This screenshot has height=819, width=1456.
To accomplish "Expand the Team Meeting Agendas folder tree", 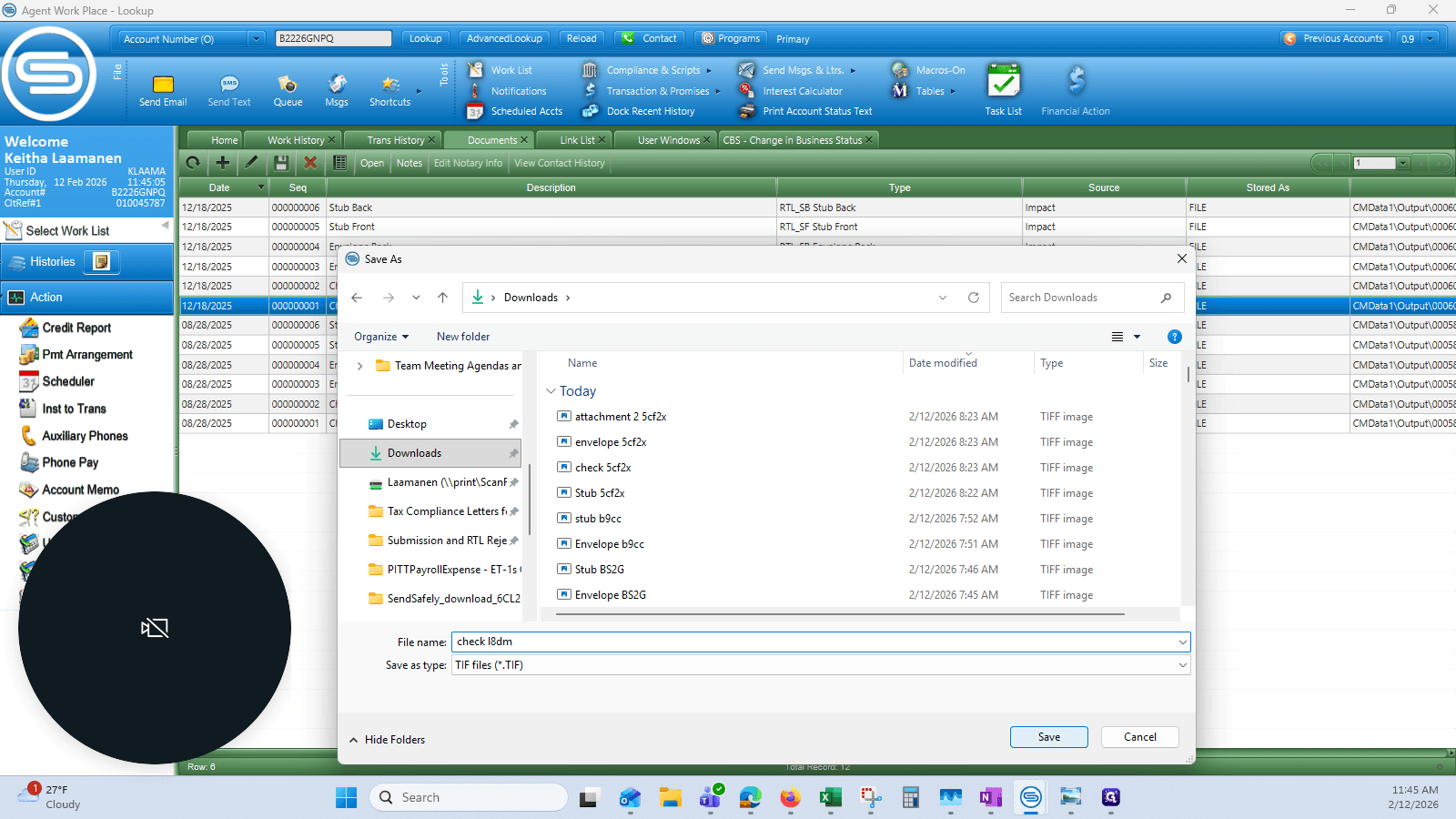I will (360, 366).
